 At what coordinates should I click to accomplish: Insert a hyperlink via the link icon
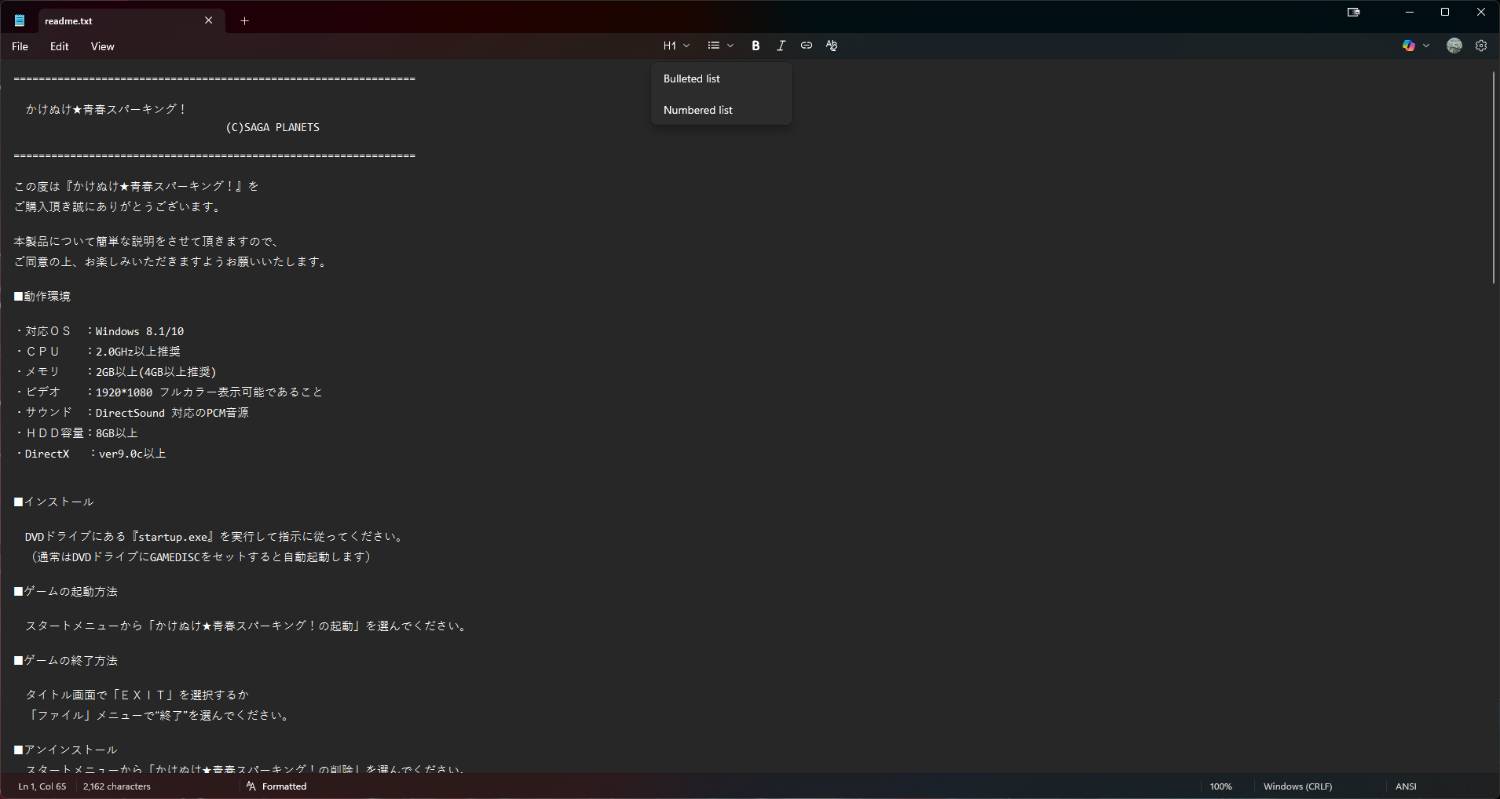[806, 46]
